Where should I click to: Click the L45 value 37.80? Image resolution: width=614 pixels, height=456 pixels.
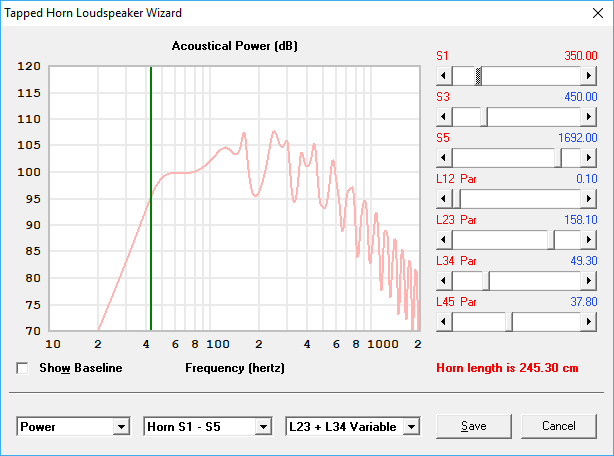[x=584, y=302]
